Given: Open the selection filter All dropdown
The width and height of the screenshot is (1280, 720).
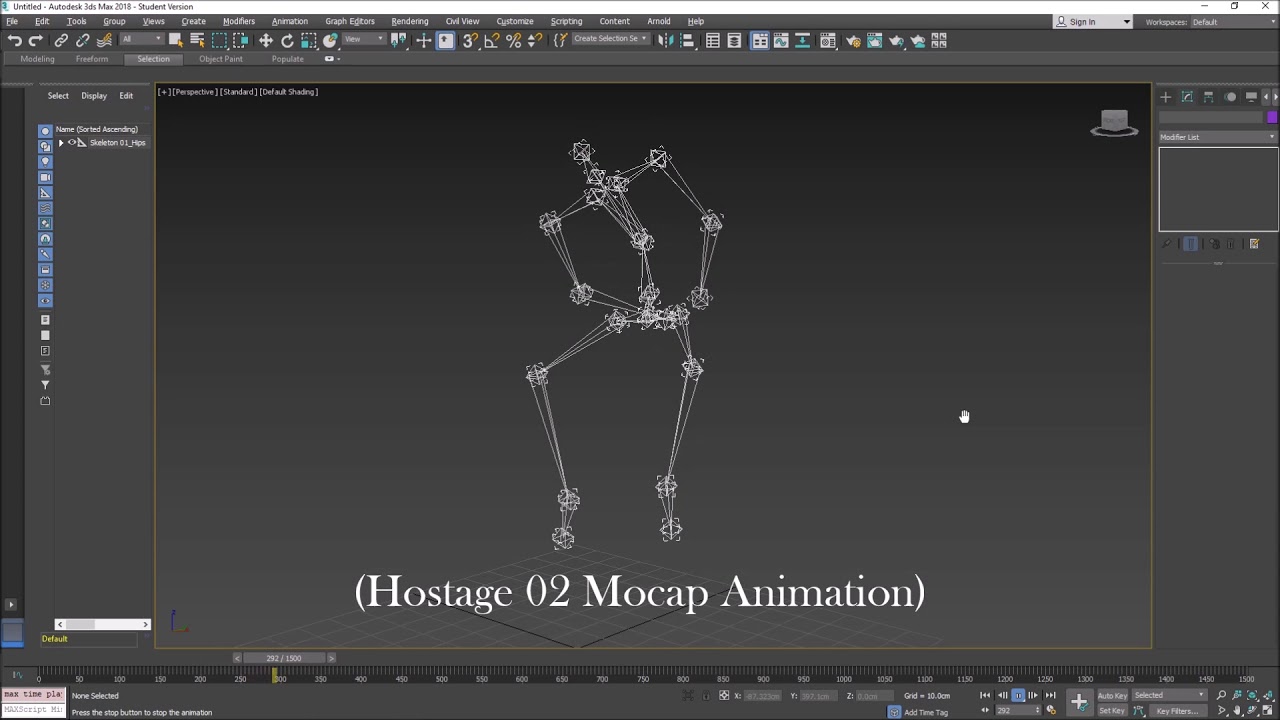Looking at the screenshot, I should point(141,39).
